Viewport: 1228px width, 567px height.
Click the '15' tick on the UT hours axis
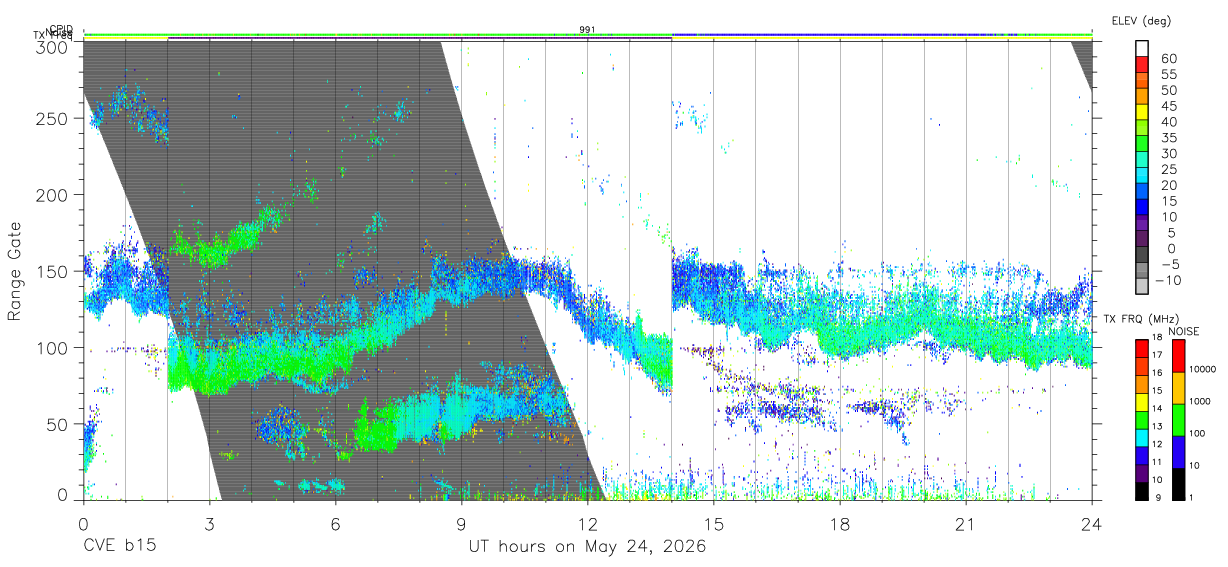(714, 523)
